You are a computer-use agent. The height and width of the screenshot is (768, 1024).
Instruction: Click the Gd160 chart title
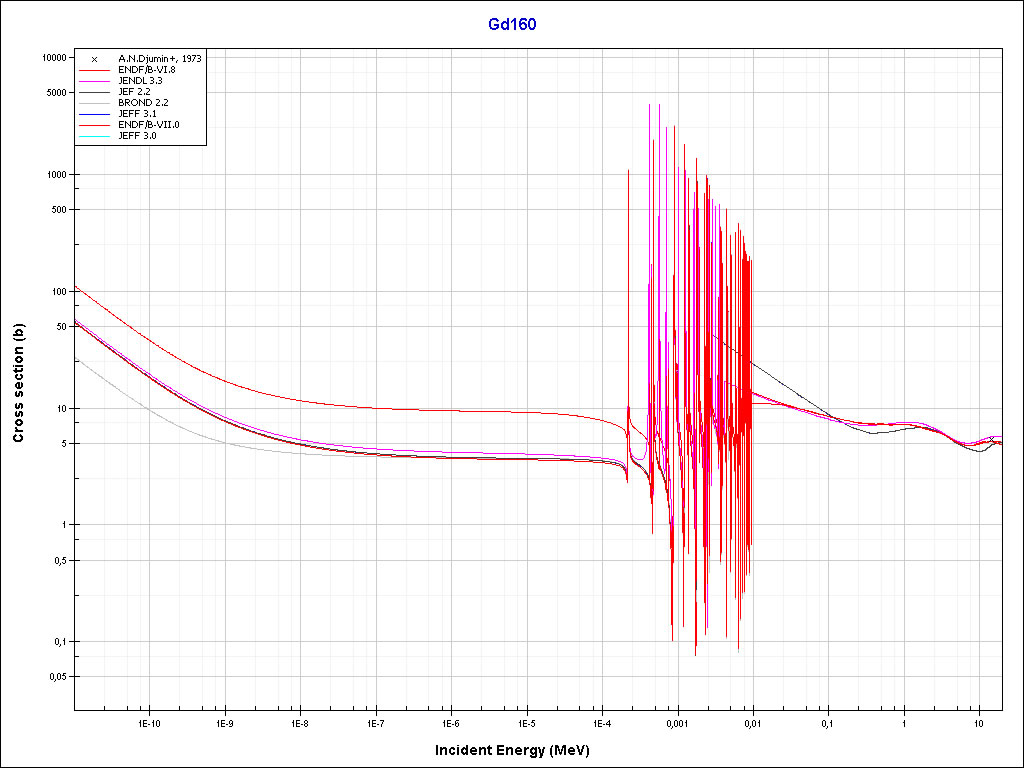pyautogui.click(x=511, y=24)
